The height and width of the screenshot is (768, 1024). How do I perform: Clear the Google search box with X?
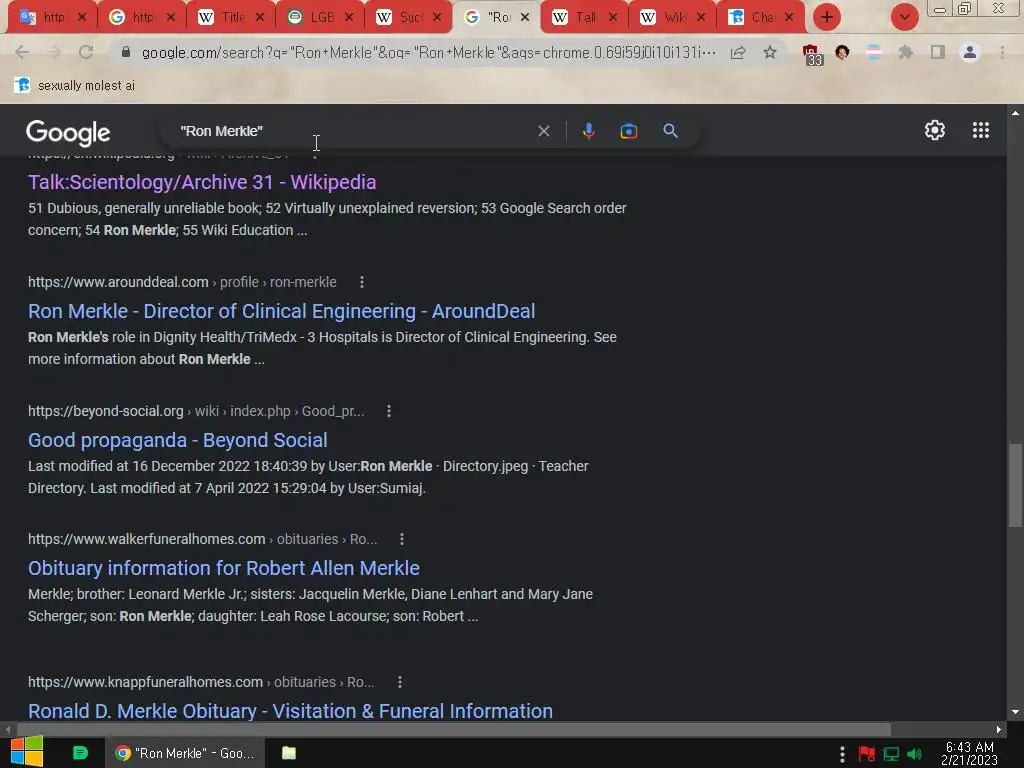point(543,131)
